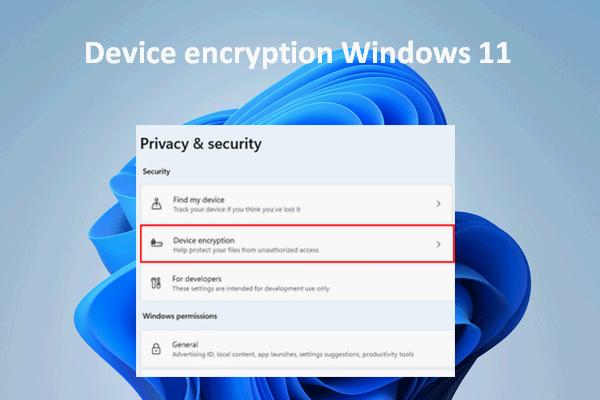Click the Device encryption lock-drive icon
600x400 pixels.
[x=157, y=243]
